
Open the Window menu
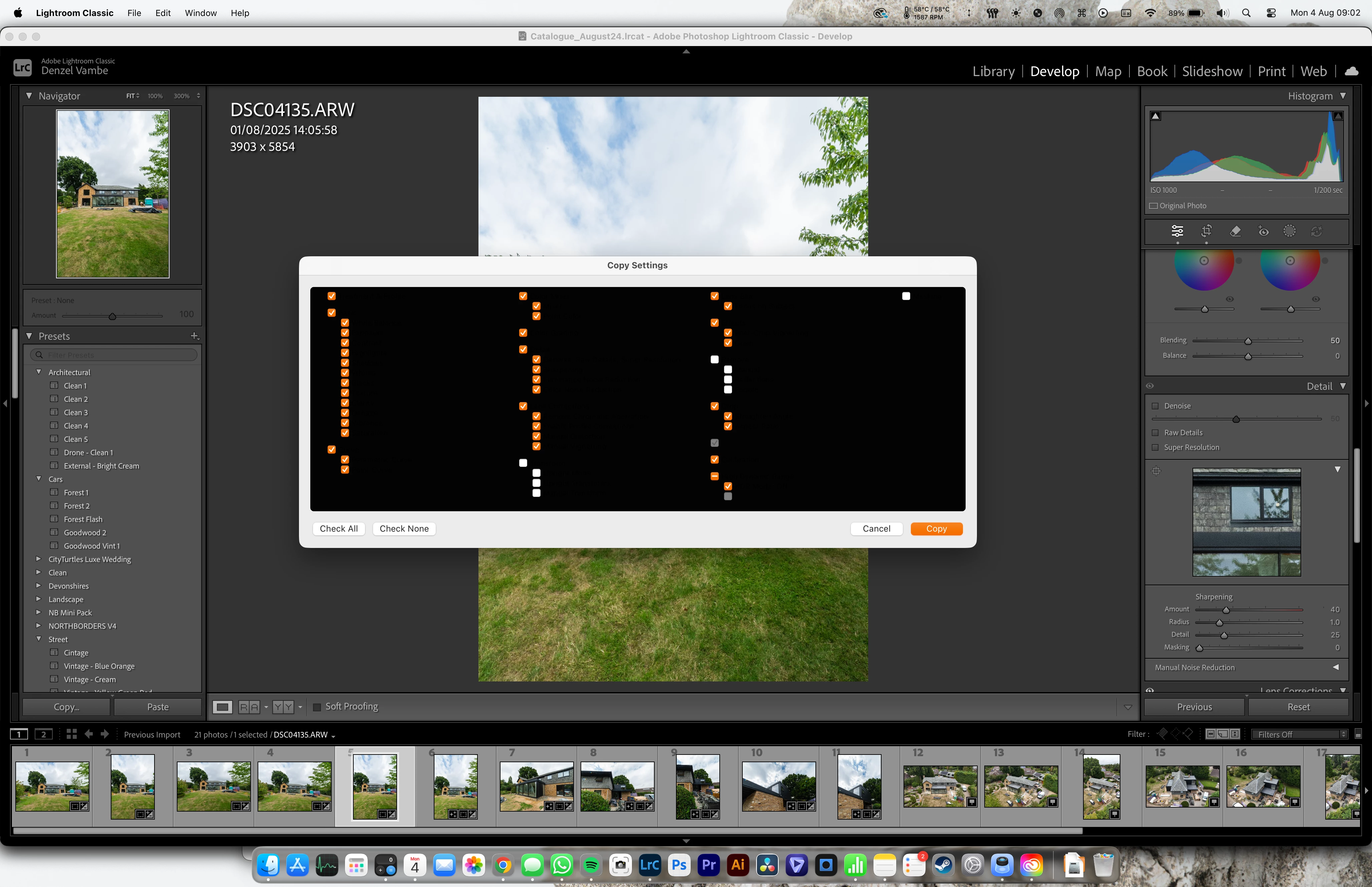[x=200, y=13]
